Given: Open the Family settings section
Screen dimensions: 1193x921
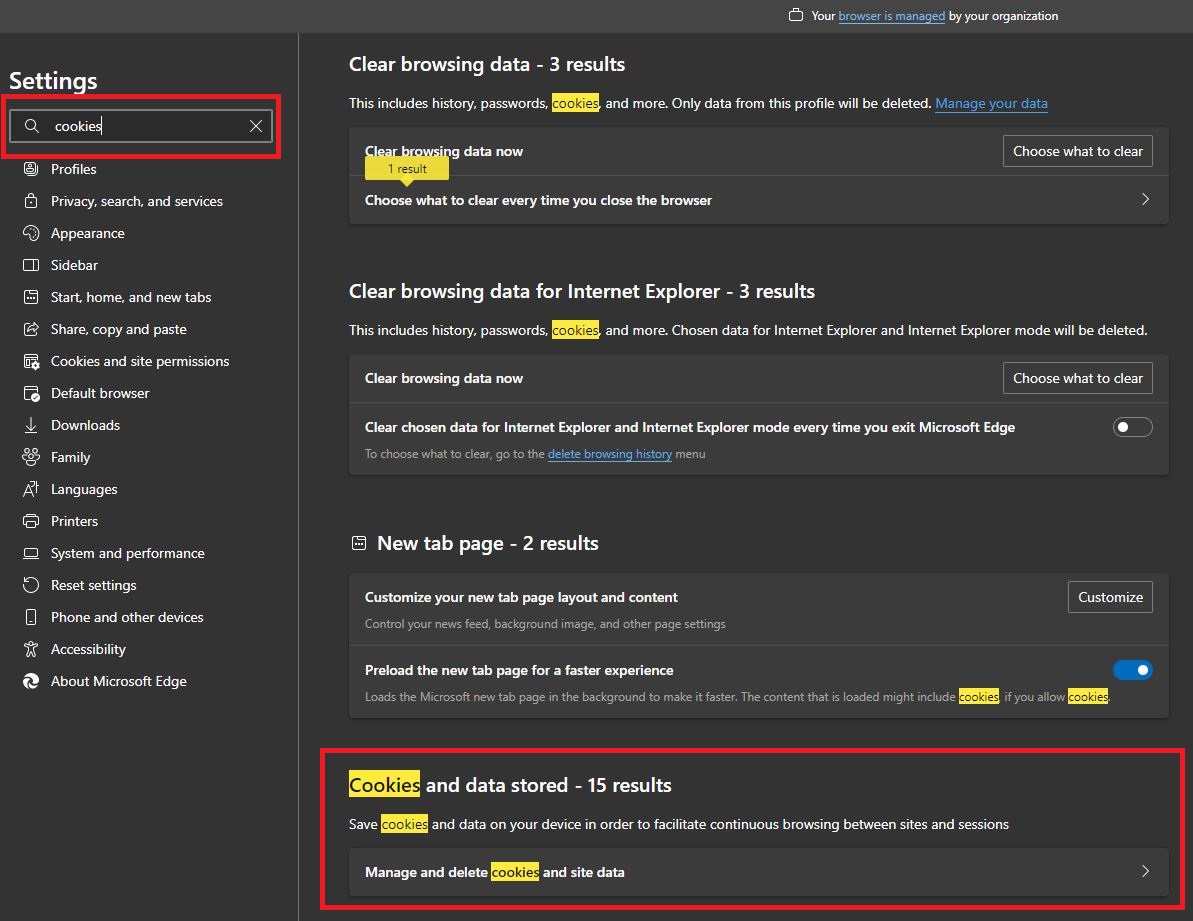Looking at the screenshot, I should point(70,457).
